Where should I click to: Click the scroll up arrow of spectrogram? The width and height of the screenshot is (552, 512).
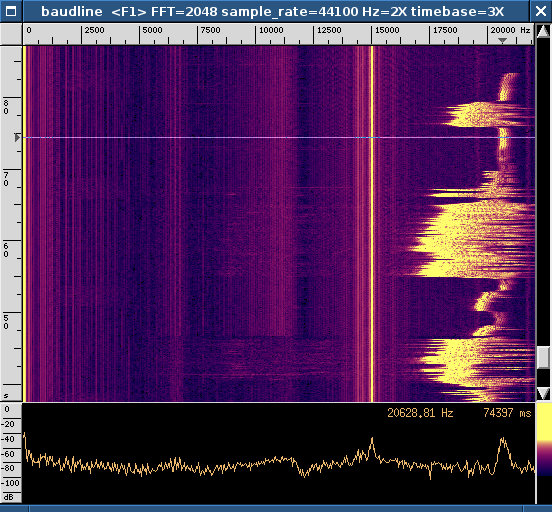(x=543, y=31)
